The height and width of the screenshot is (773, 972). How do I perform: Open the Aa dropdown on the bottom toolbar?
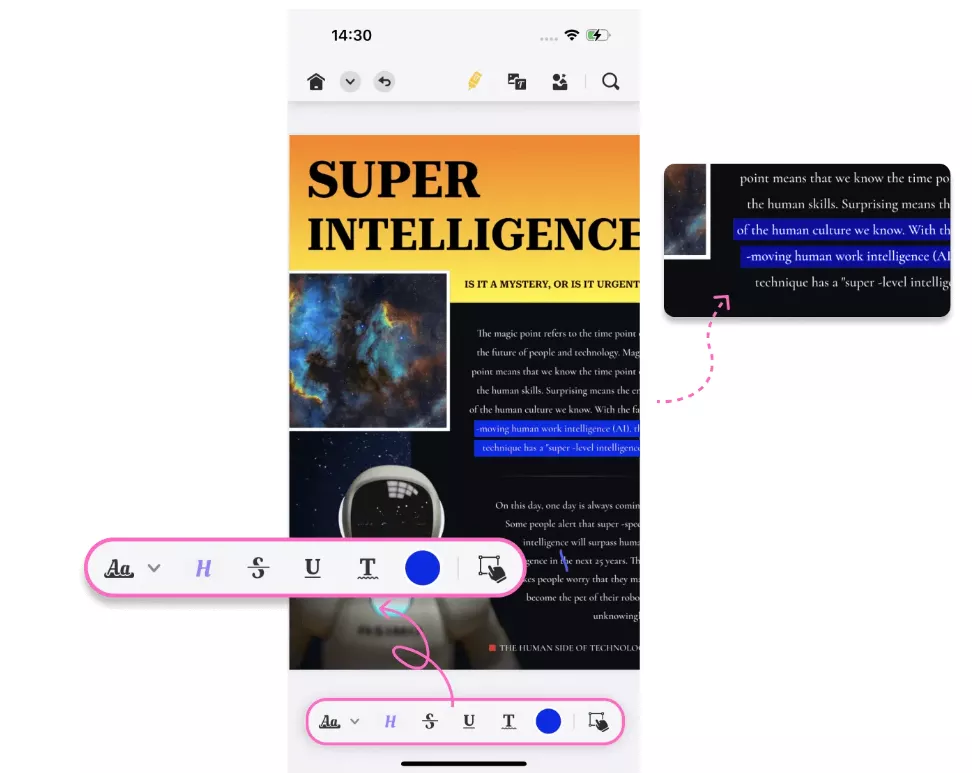point(357,721)
